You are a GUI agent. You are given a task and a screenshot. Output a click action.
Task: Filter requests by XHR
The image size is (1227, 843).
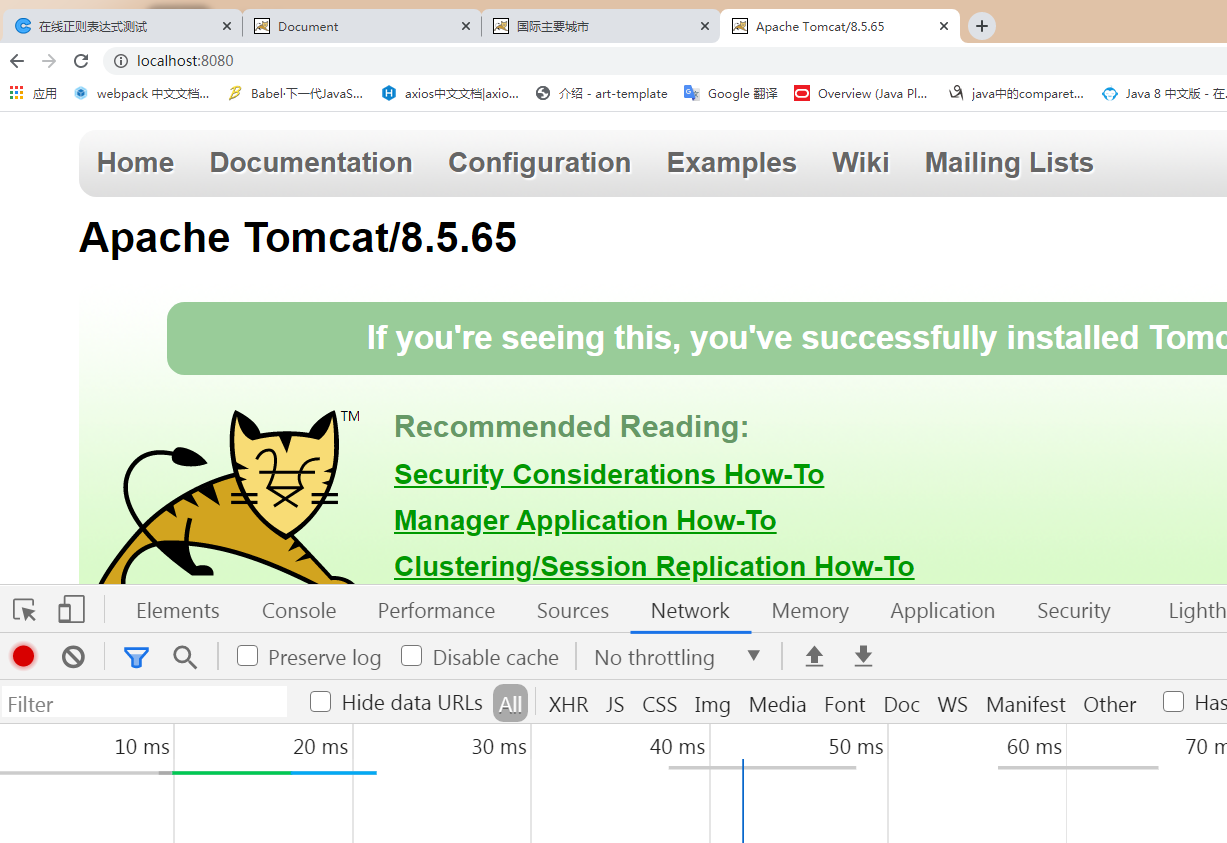pyautogui.click(x=568, y=705)
